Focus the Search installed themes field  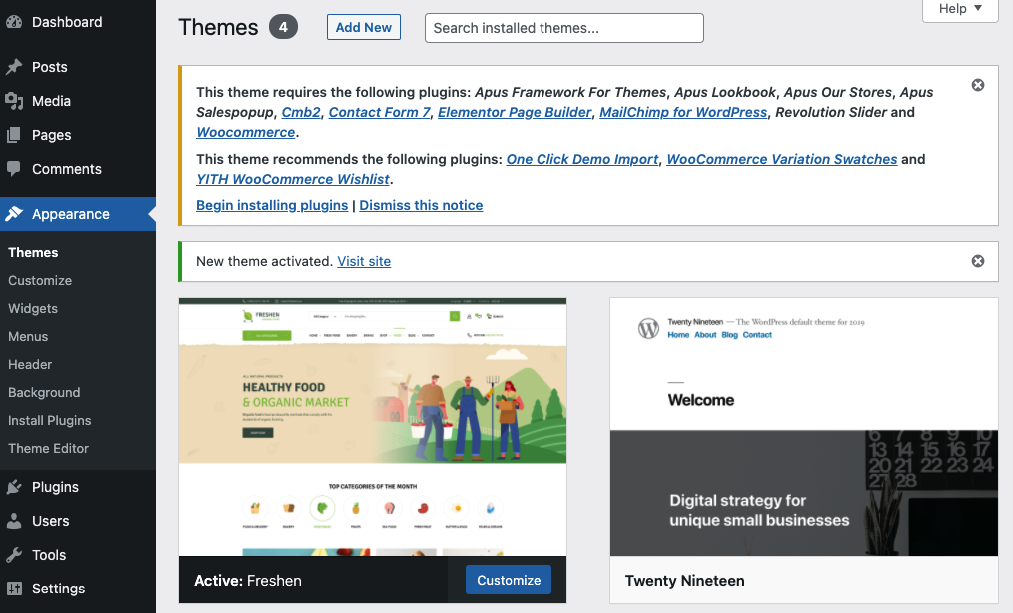click(x=564, y=28)
